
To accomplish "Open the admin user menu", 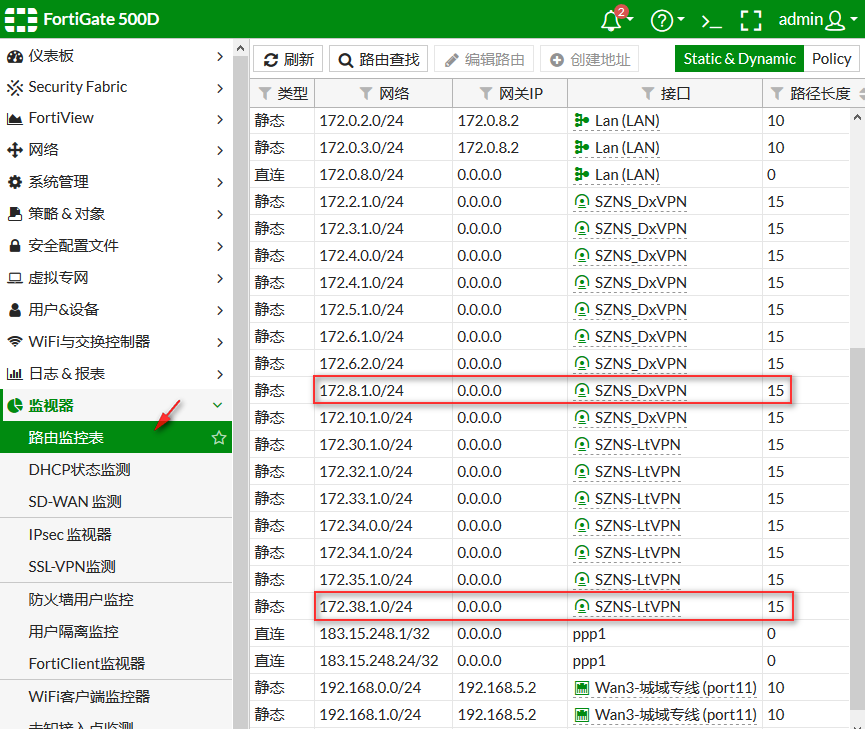I will coord(818,20).
